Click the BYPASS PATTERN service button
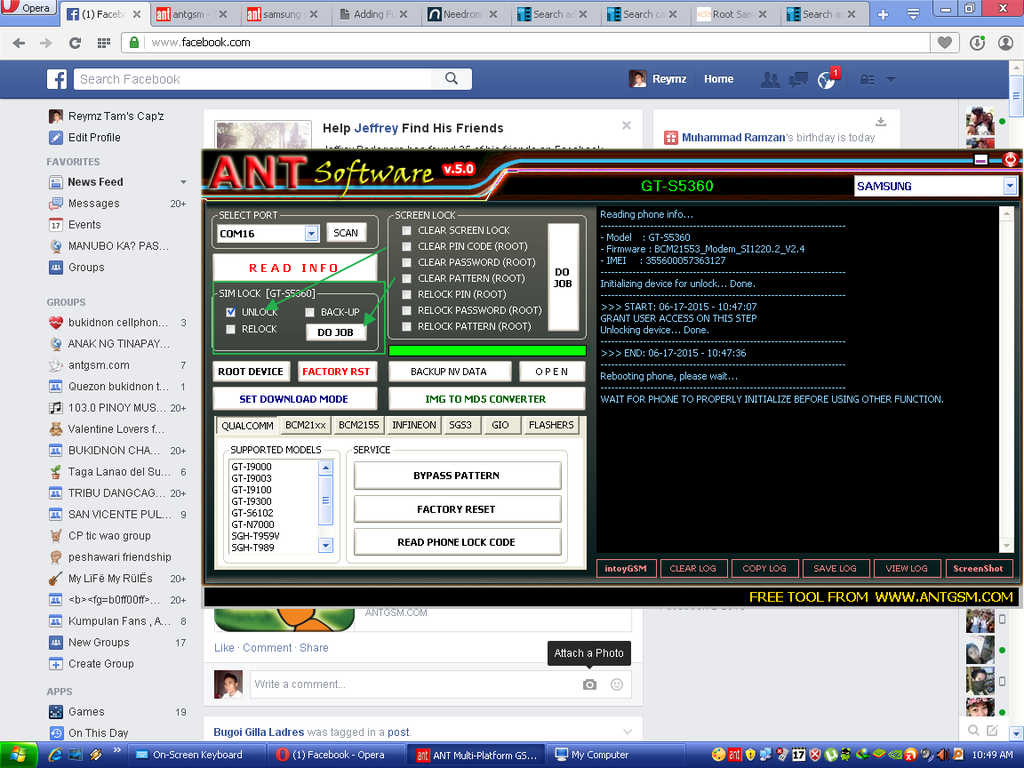 pyautogui.click(x=457, y=475)
